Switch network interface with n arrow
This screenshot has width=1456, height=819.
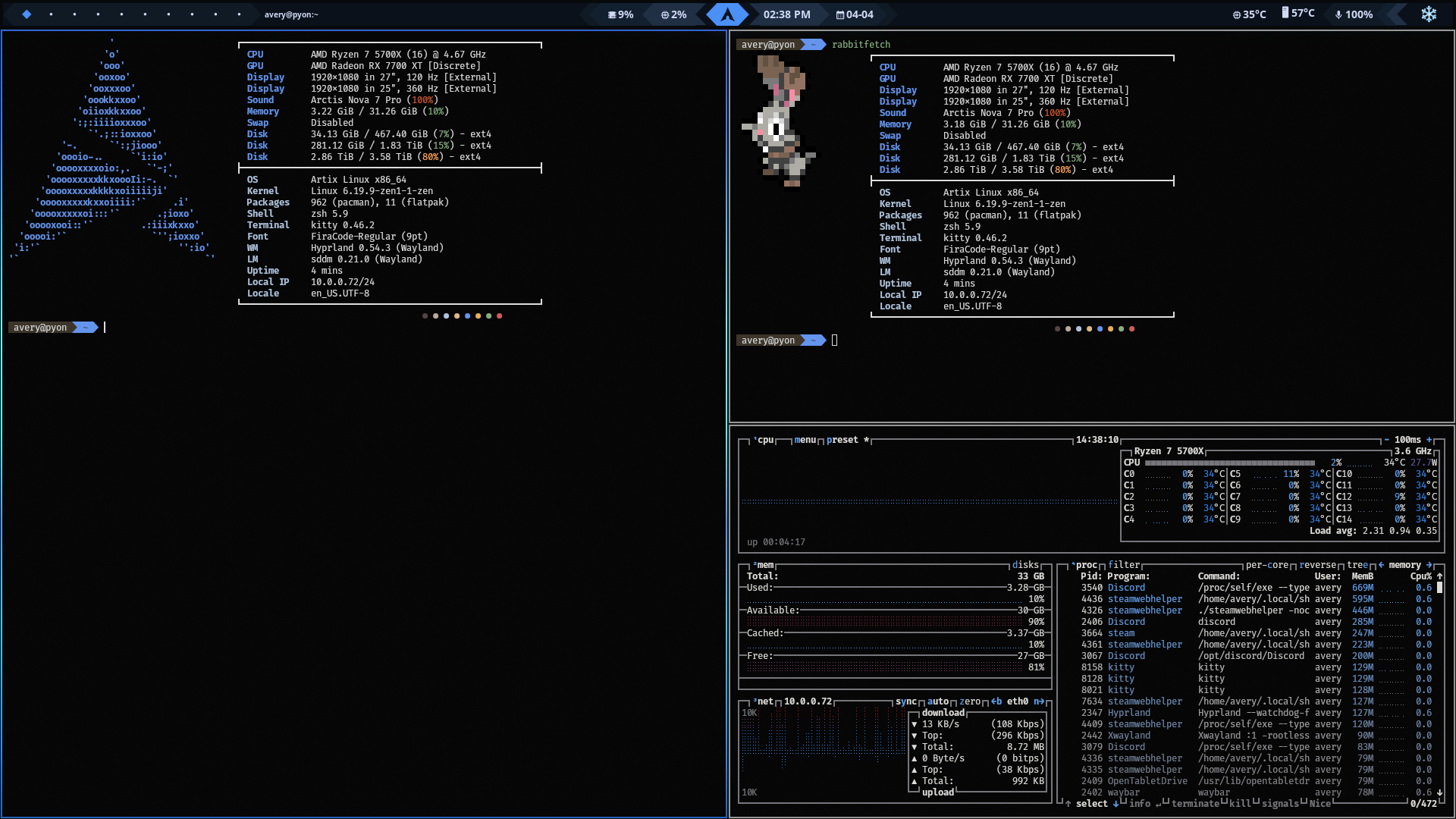(x=1038, y=701)
